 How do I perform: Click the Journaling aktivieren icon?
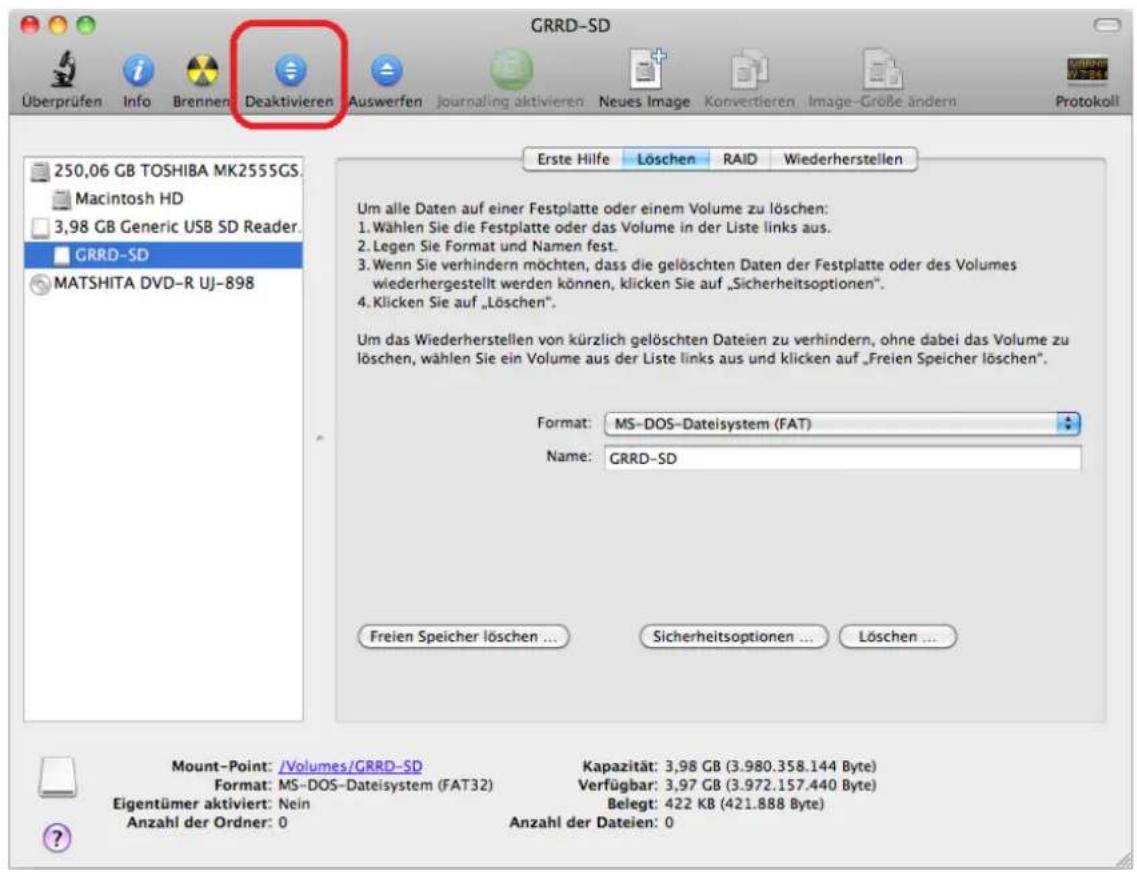click(x=511, y=70)
